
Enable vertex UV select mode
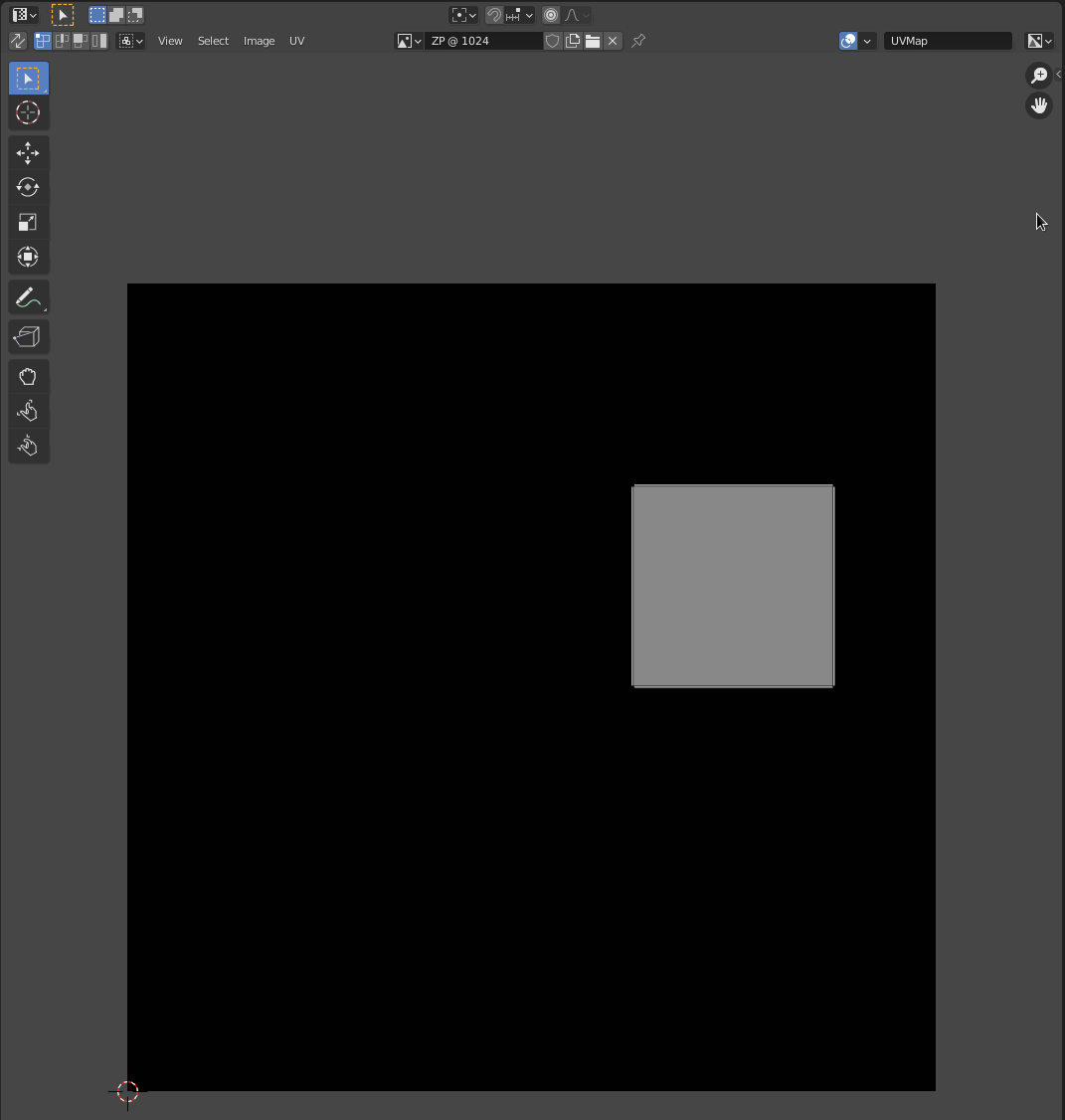coord(43,41)
